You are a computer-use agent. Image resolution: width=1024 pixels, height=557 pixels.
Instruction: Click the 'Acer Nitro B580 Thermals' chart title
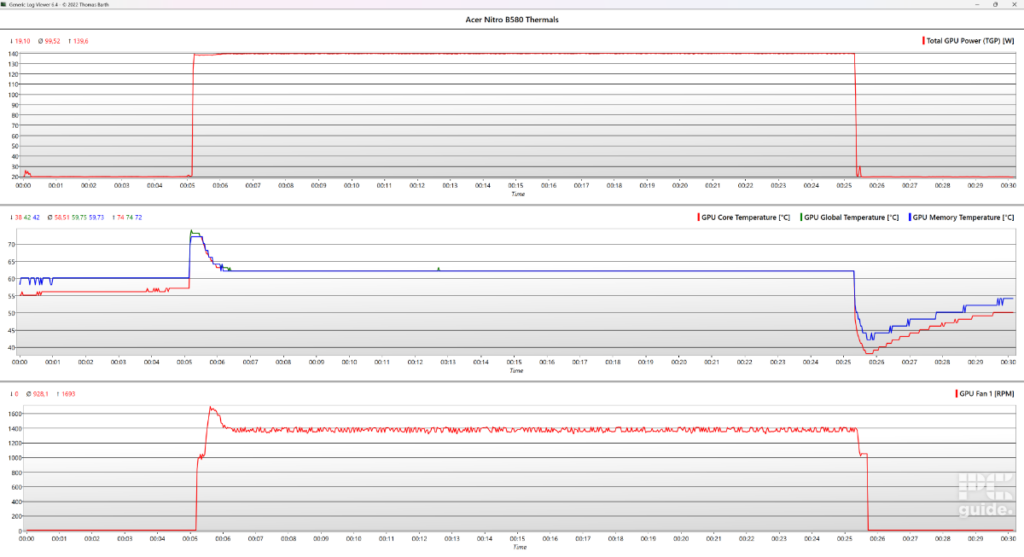point(511,20)
